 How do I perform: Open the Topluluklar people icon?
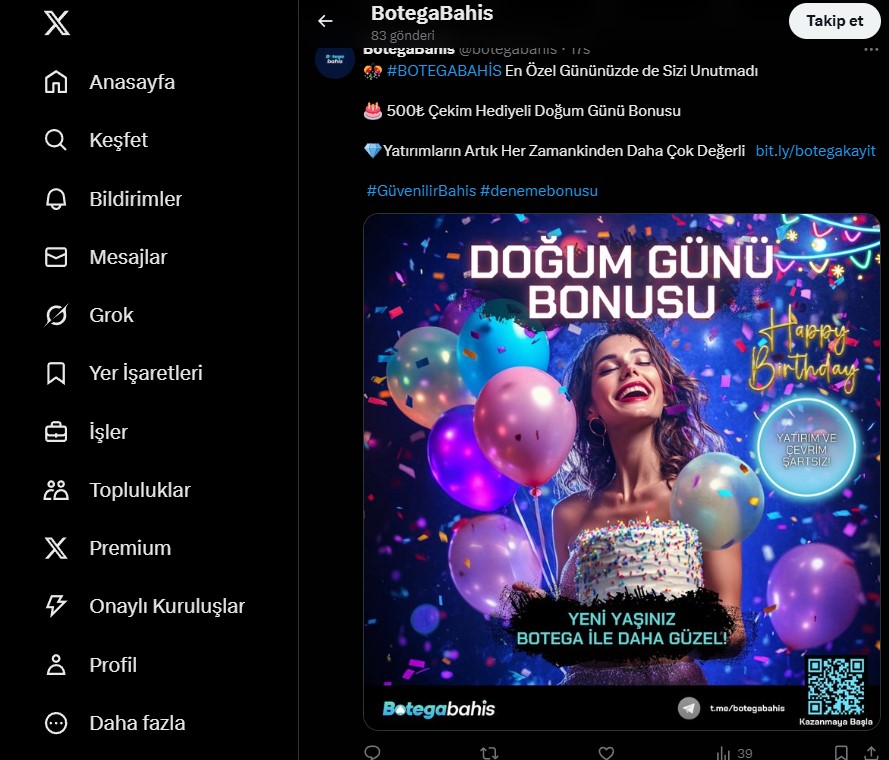coord(56,490)
